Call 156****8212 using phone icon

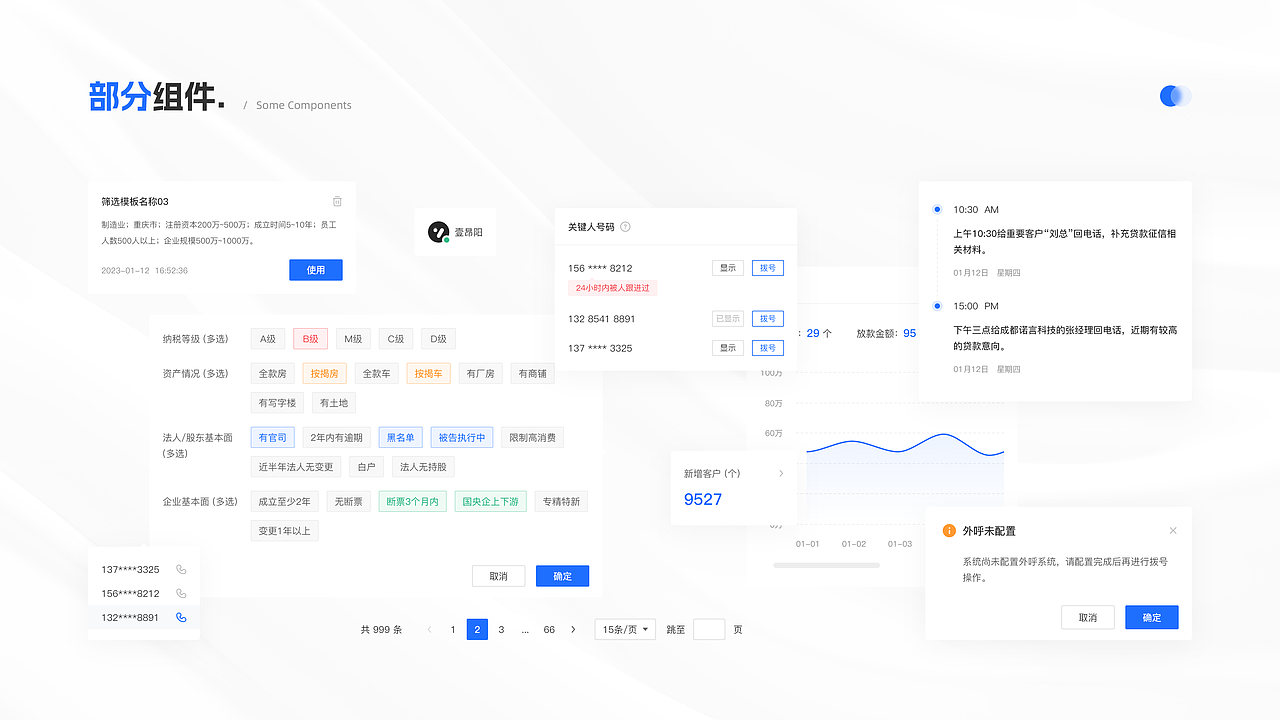(x=181, y=593)
